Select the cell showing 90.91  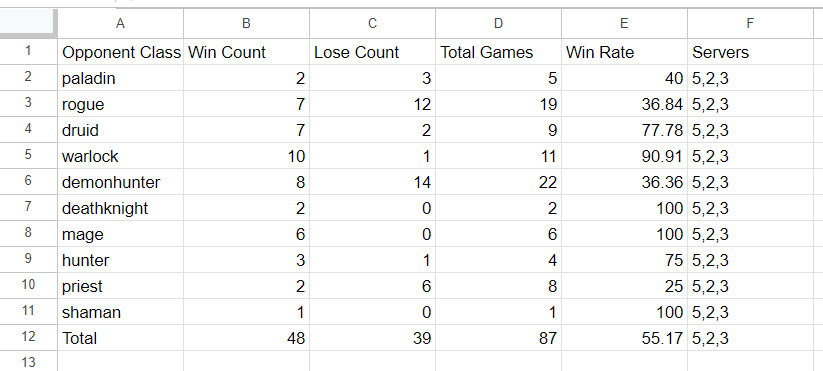coord(624,156)
